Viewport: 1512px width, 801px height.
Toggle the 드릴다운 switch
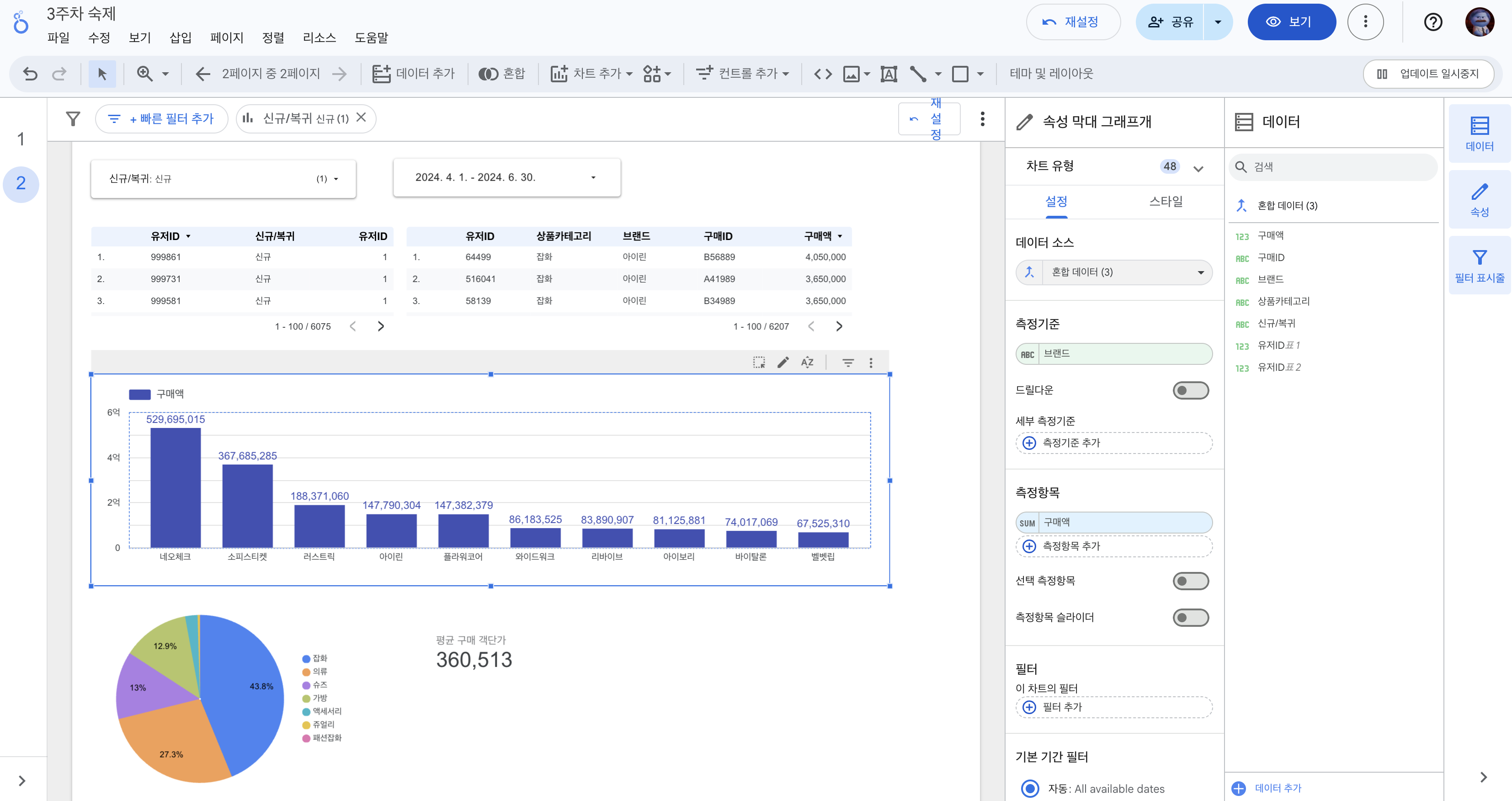coord(1190,390)
